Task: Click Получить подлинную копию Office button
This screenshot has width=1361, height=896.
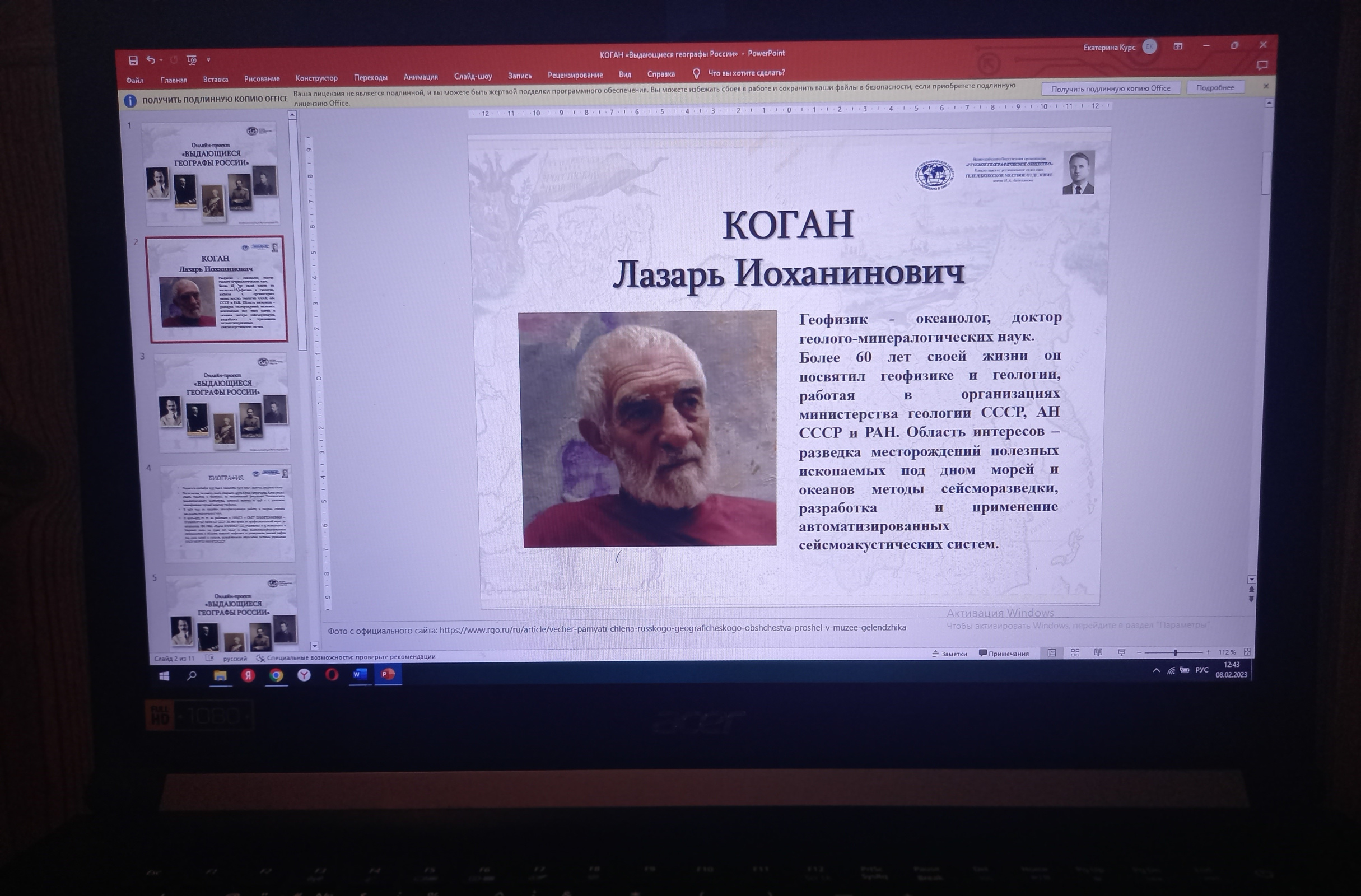Action: [x=1110, y=88]
